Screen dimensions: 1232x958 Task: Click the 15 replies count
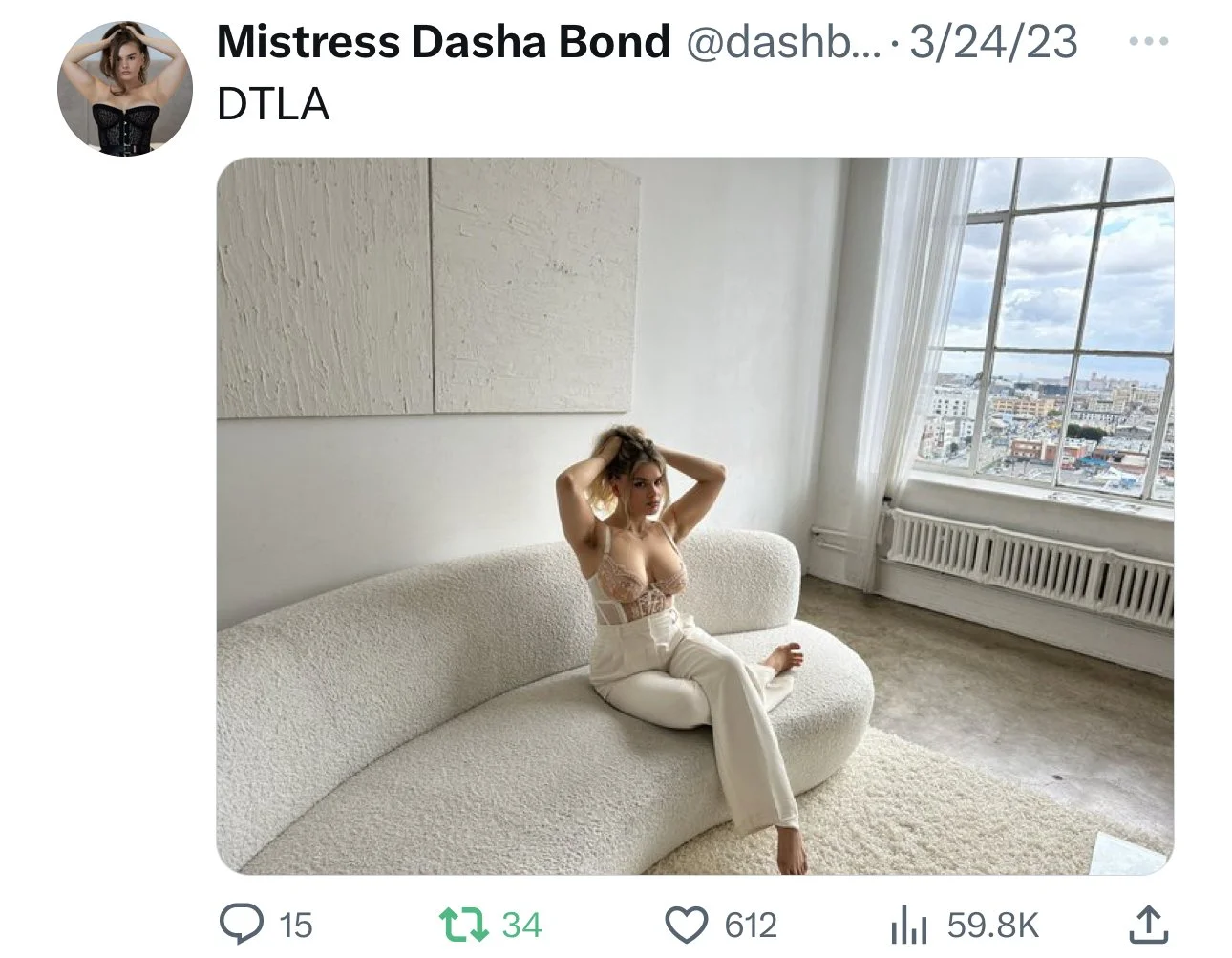[295, 925]
